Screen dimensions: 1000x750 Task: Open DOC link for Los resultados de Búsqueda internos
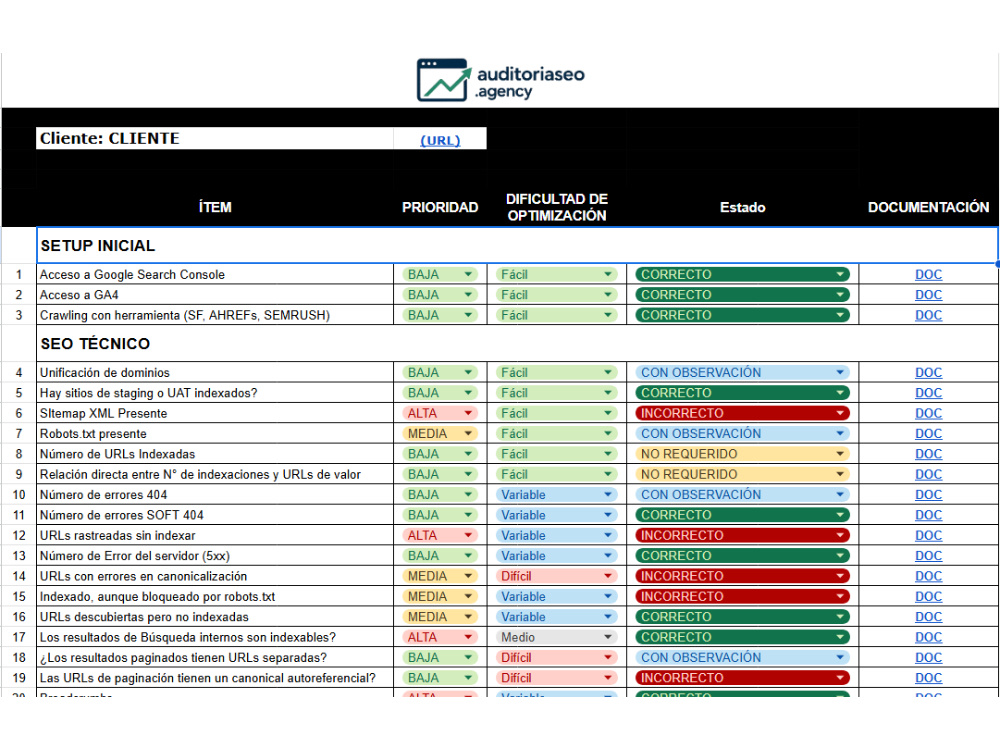click(929, 637)
